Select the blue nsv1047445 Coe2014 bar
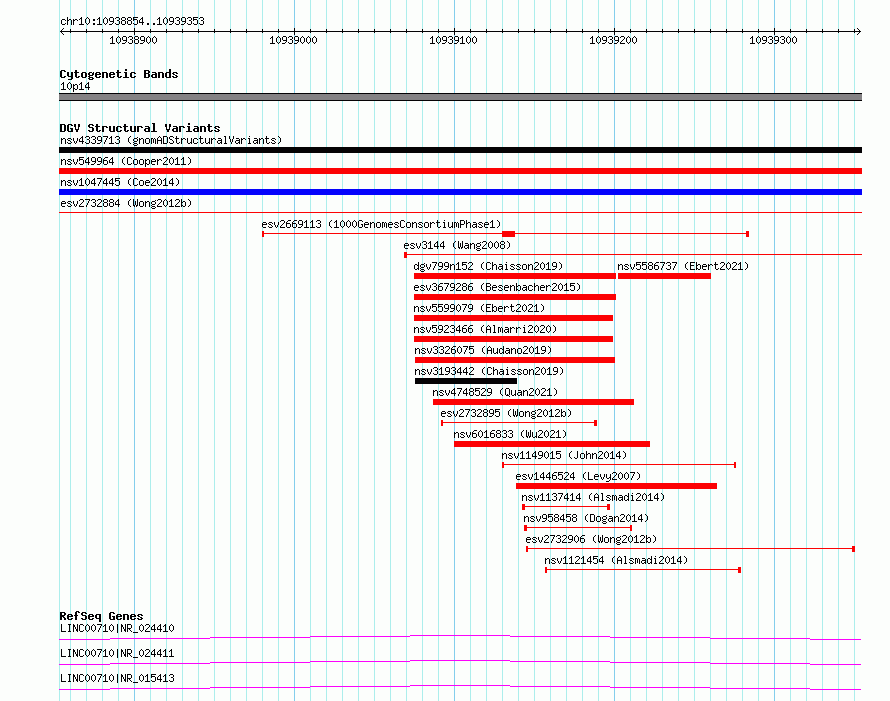890x701 pixels. tap(460, 192)
